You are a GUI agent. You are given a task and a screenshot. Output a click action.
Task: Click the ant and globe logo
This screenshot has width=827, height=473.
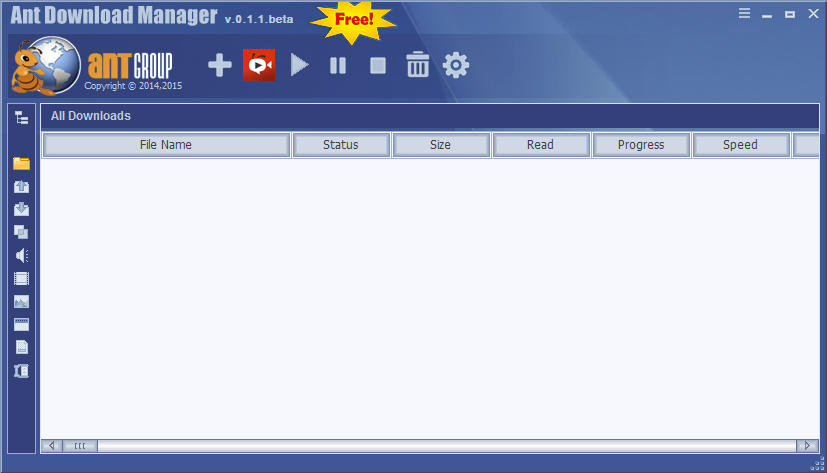[x=45, y=66]
